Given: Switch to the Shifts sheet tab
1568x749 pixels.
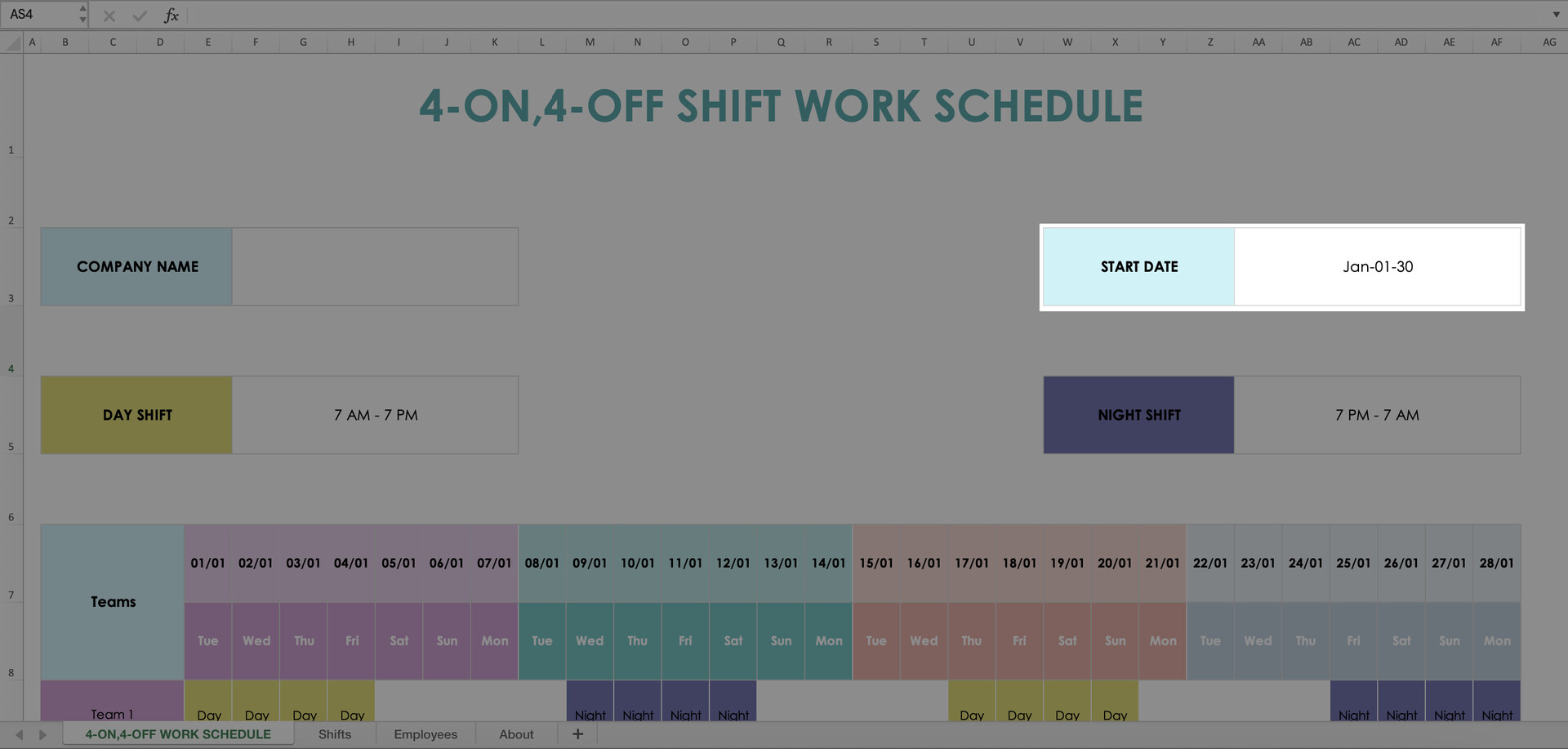Looking at the screenshot, I should (x=335, y=734).
